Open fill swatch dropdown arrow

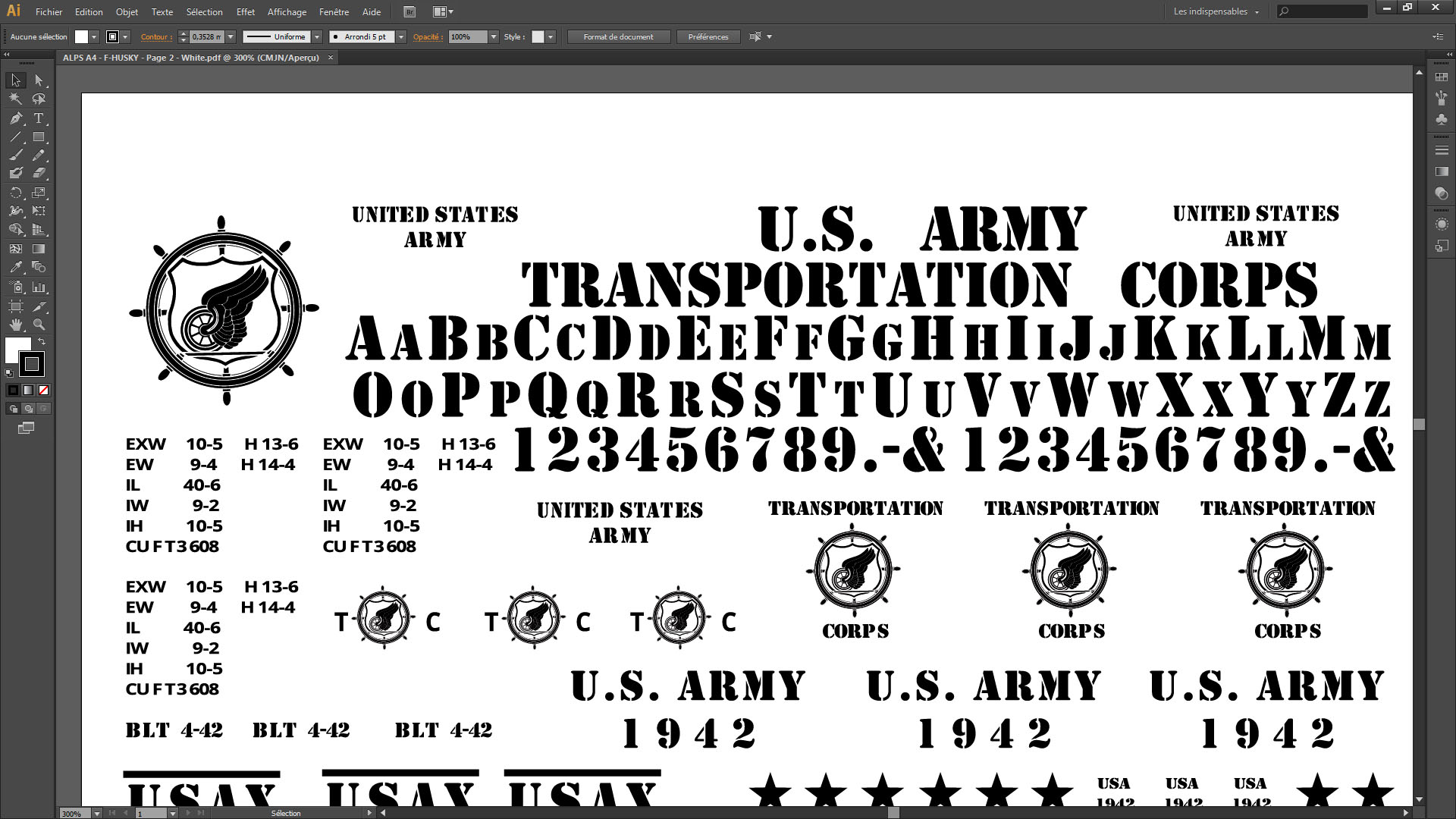pos(94,36)
